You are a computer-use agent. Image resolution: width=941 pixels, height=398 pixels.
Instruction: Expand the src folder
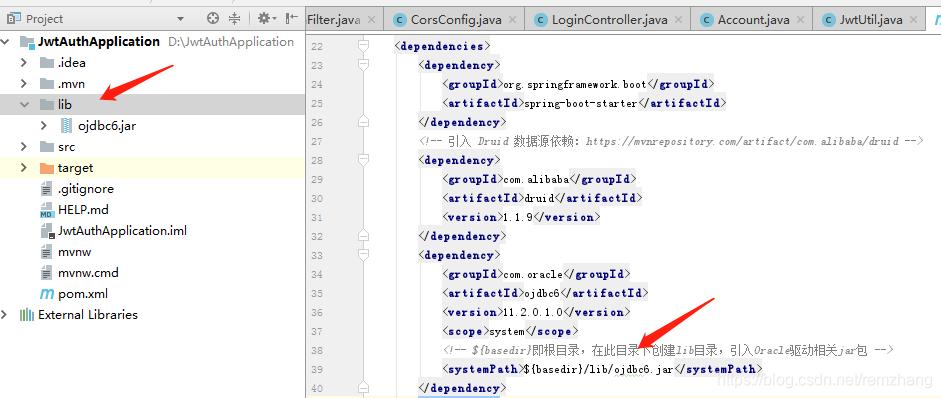click(x=24, y=146)
